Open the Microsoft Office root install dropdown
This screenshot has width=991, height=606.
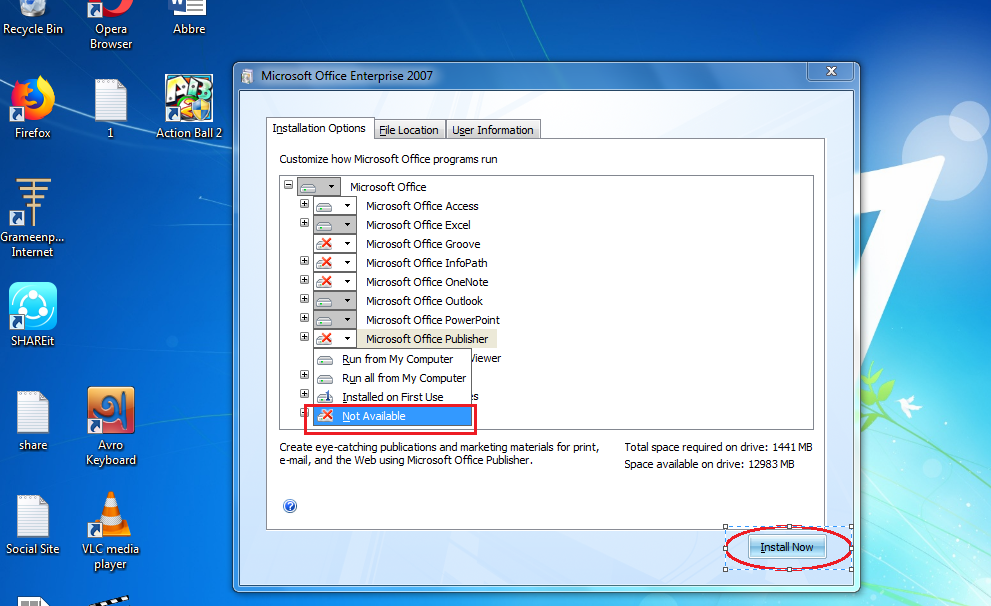(x=319, y=187)
